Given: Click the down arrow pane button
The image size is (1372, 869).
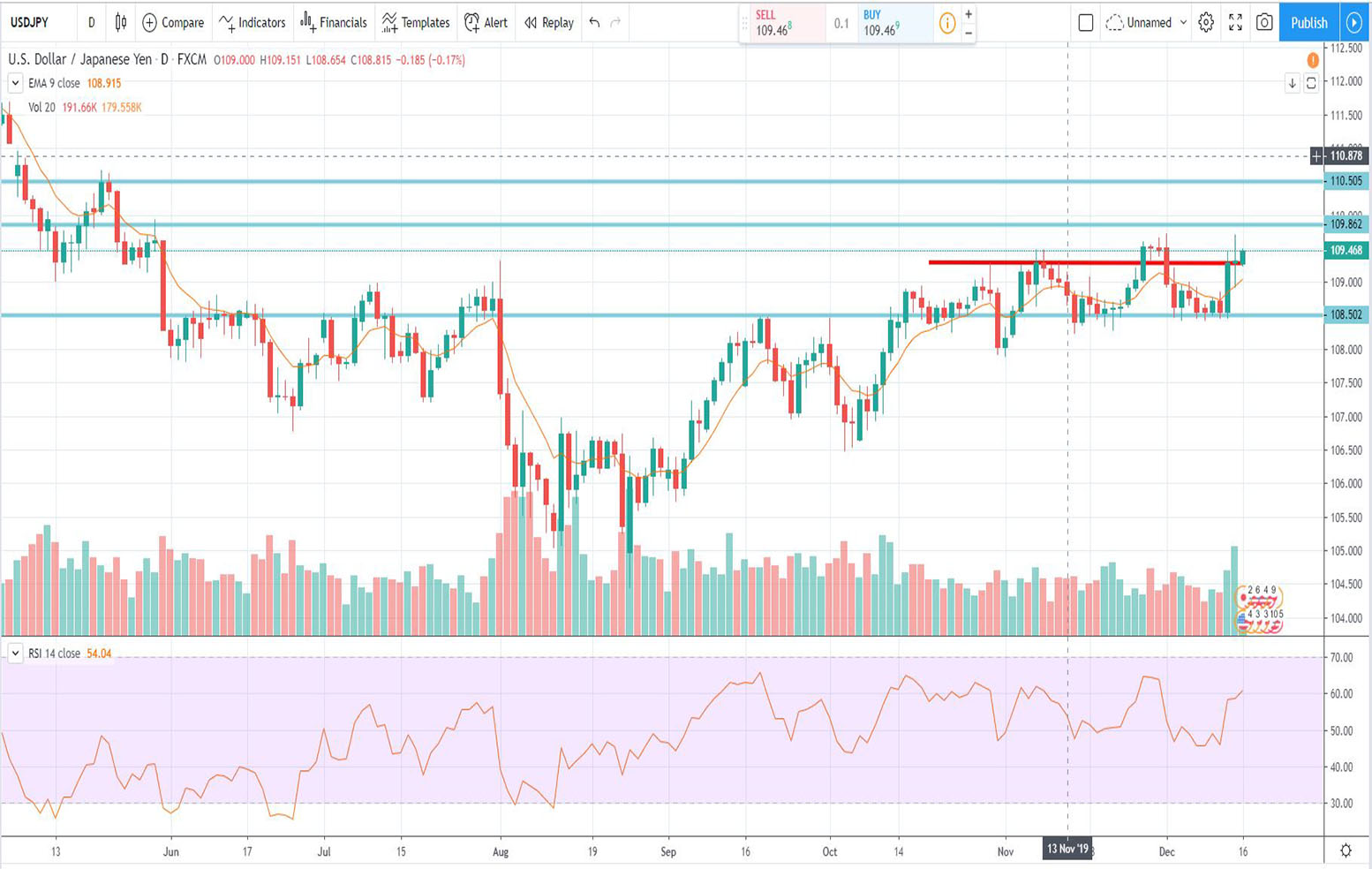Looking at the screenshot, I should (1292, 83).
